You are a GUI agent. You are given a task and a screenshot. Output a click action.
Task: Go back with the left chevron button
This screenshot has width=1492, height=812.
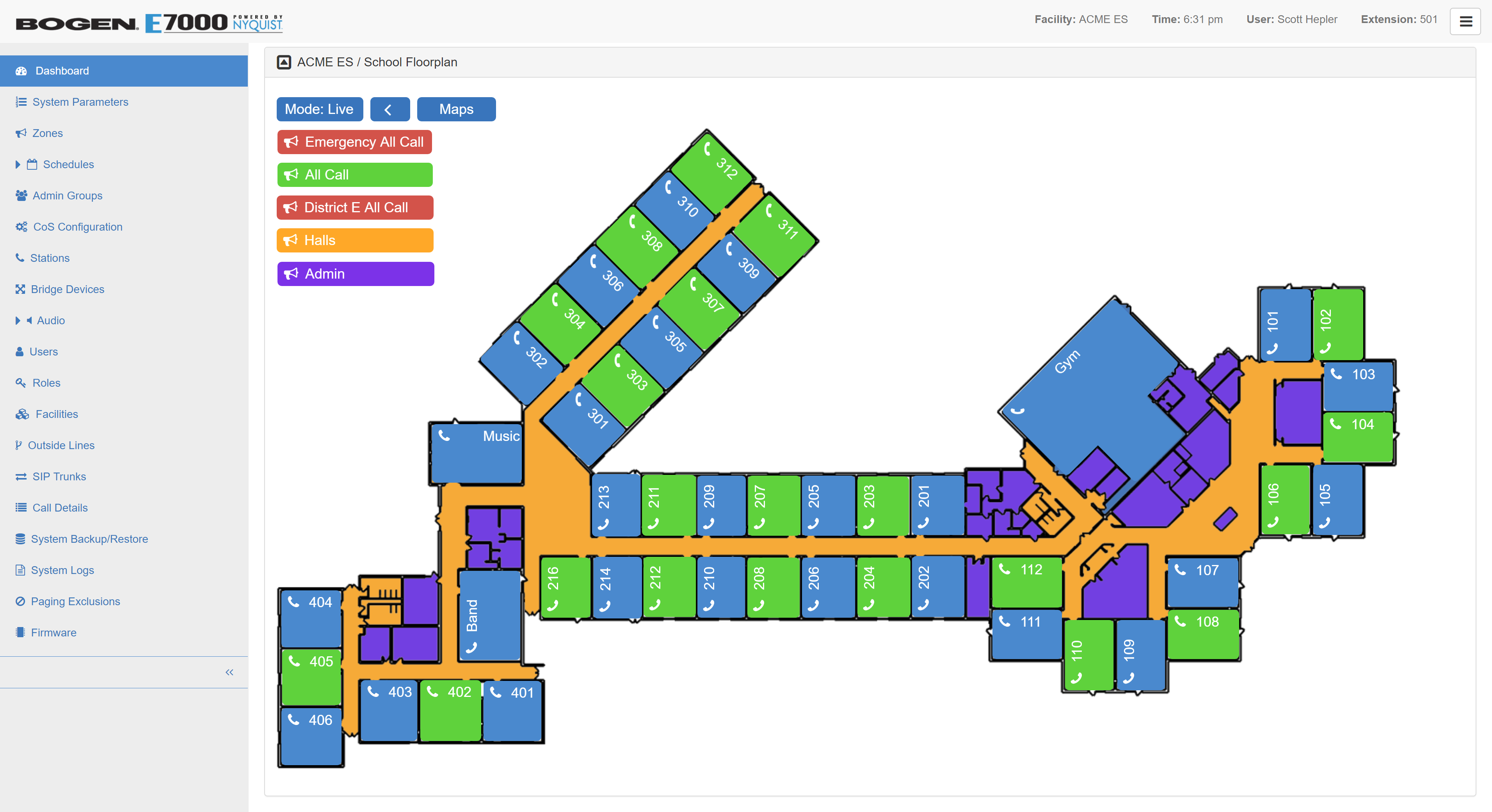[x=390, y=110]
